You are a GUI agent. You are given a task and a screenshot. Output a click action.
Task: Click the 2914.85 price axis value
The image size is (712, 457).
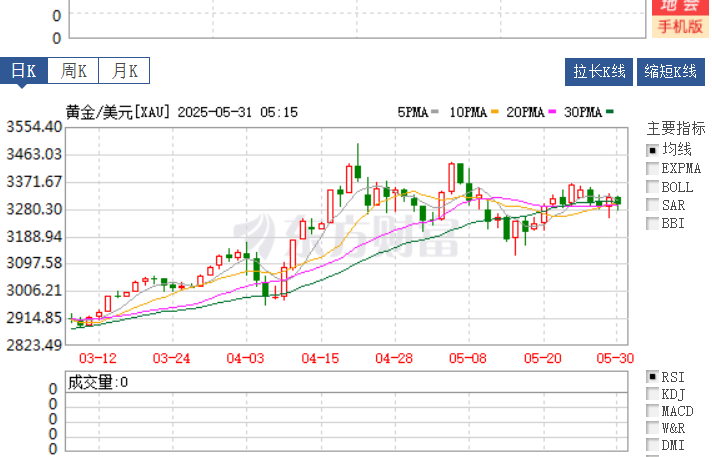click(34, 318)
